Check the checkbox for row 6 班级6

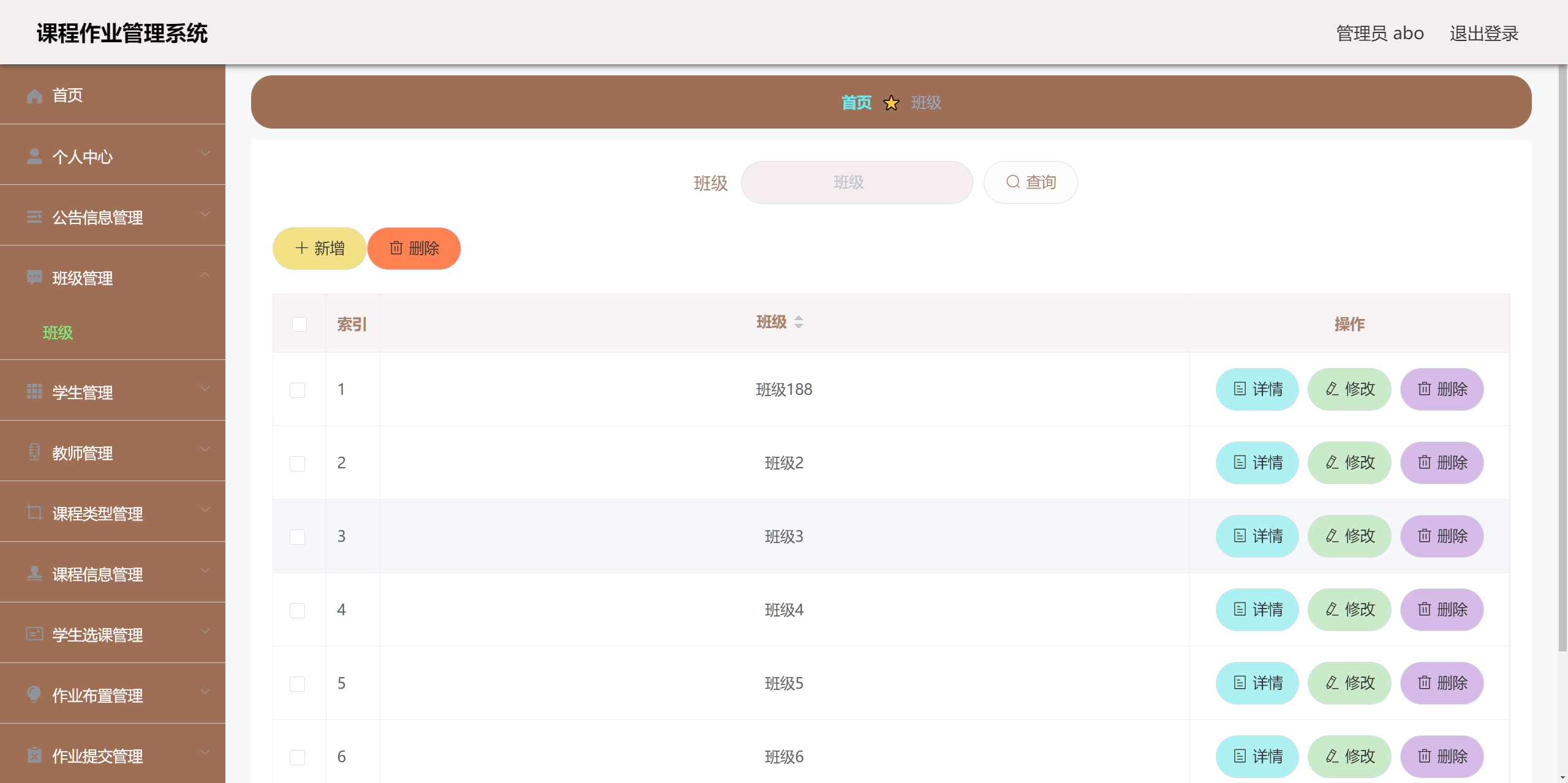[x=297, y=757]
